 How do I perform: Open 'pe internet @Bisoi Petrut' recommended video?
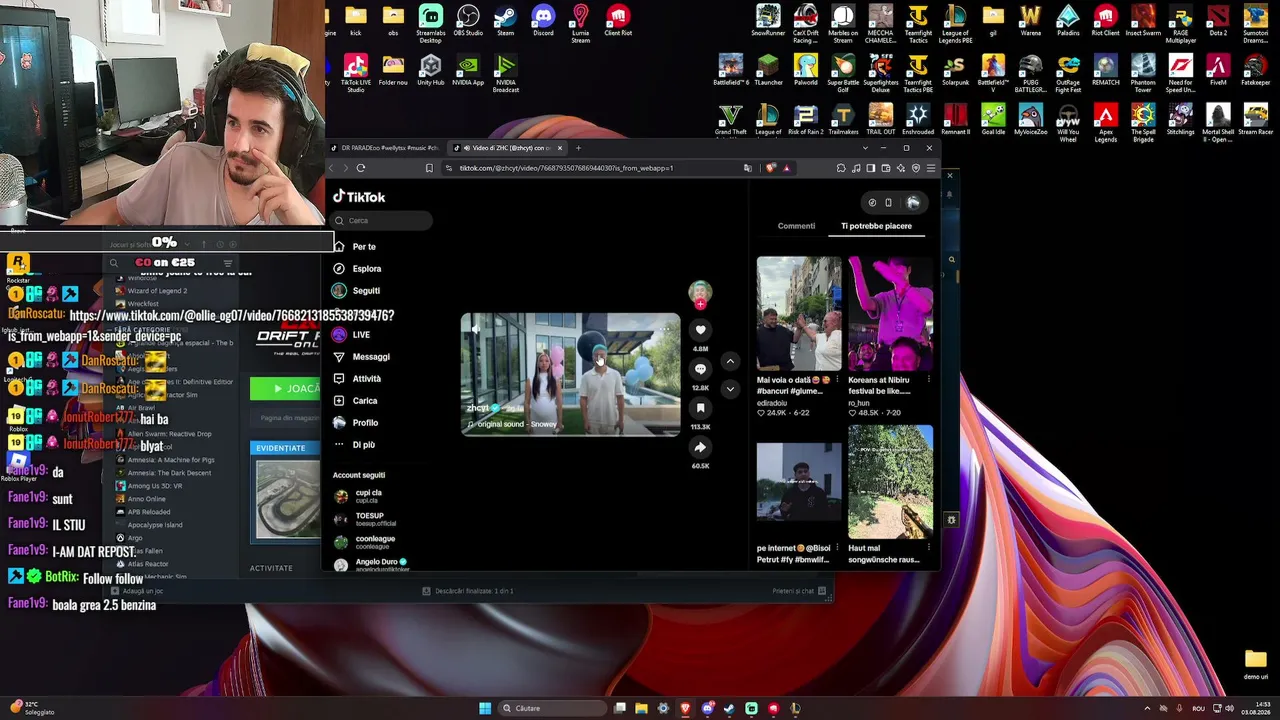click(799, 482)
